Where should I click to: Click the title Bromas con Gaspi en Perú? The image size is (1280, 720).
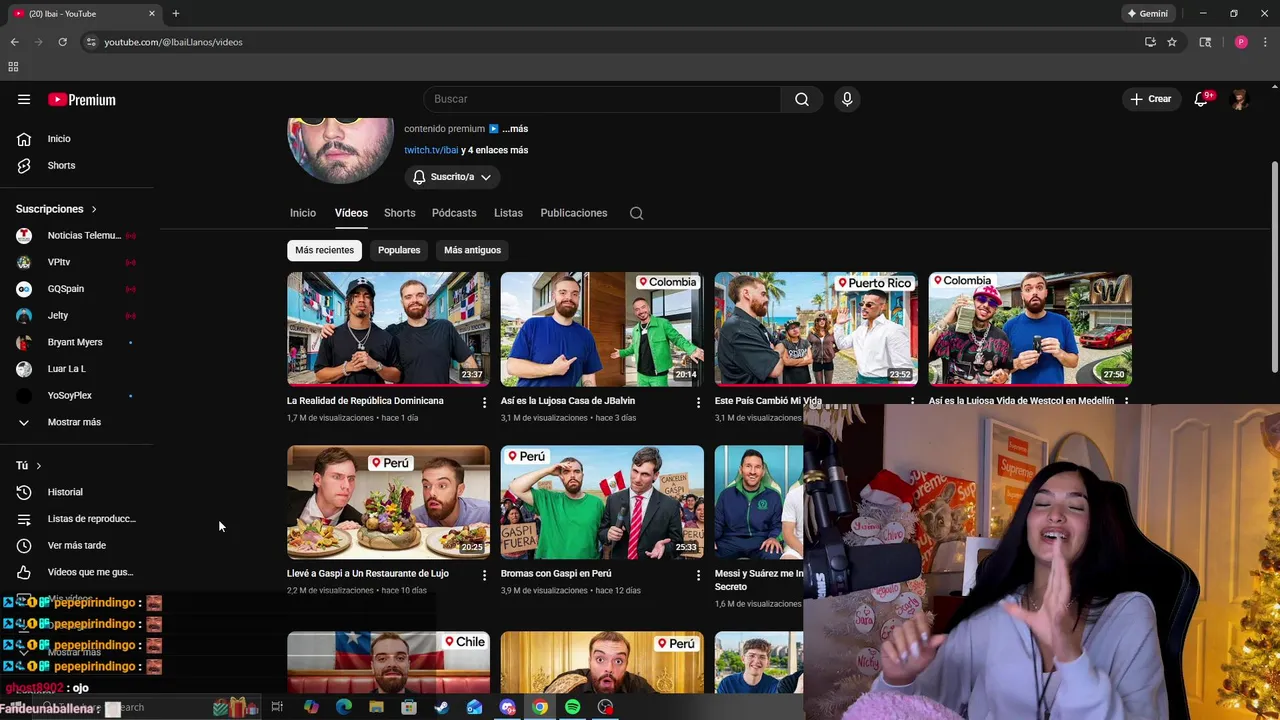click(556, 574)
